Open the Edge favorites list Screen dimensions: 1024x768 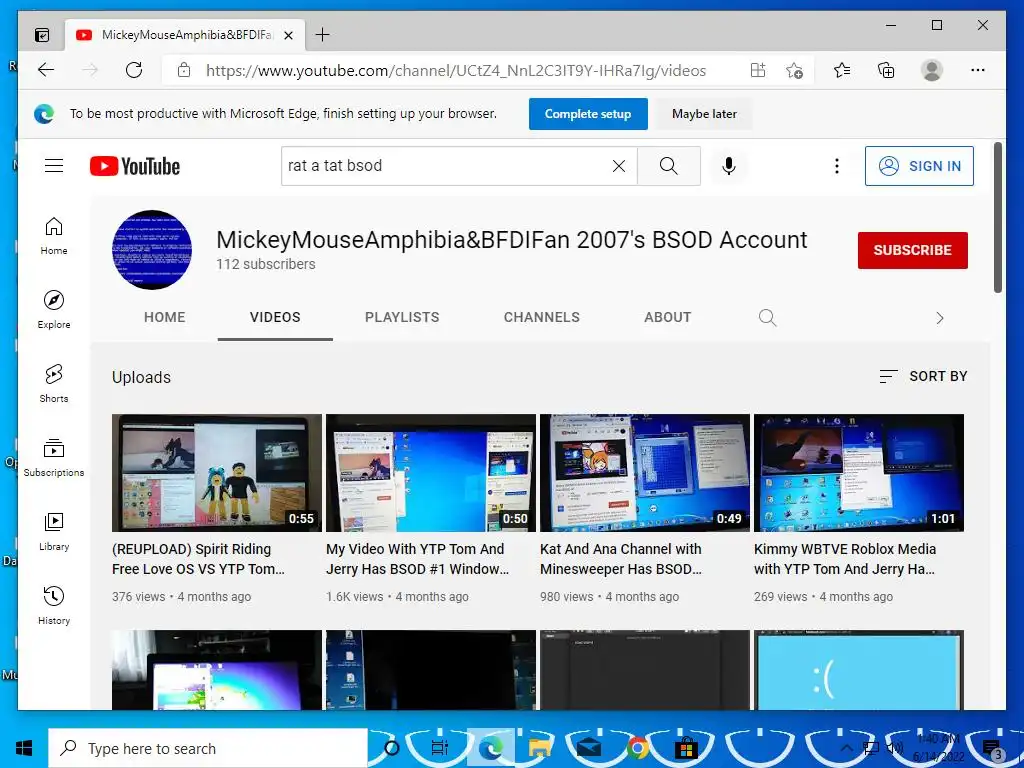[x=842, y=70]
